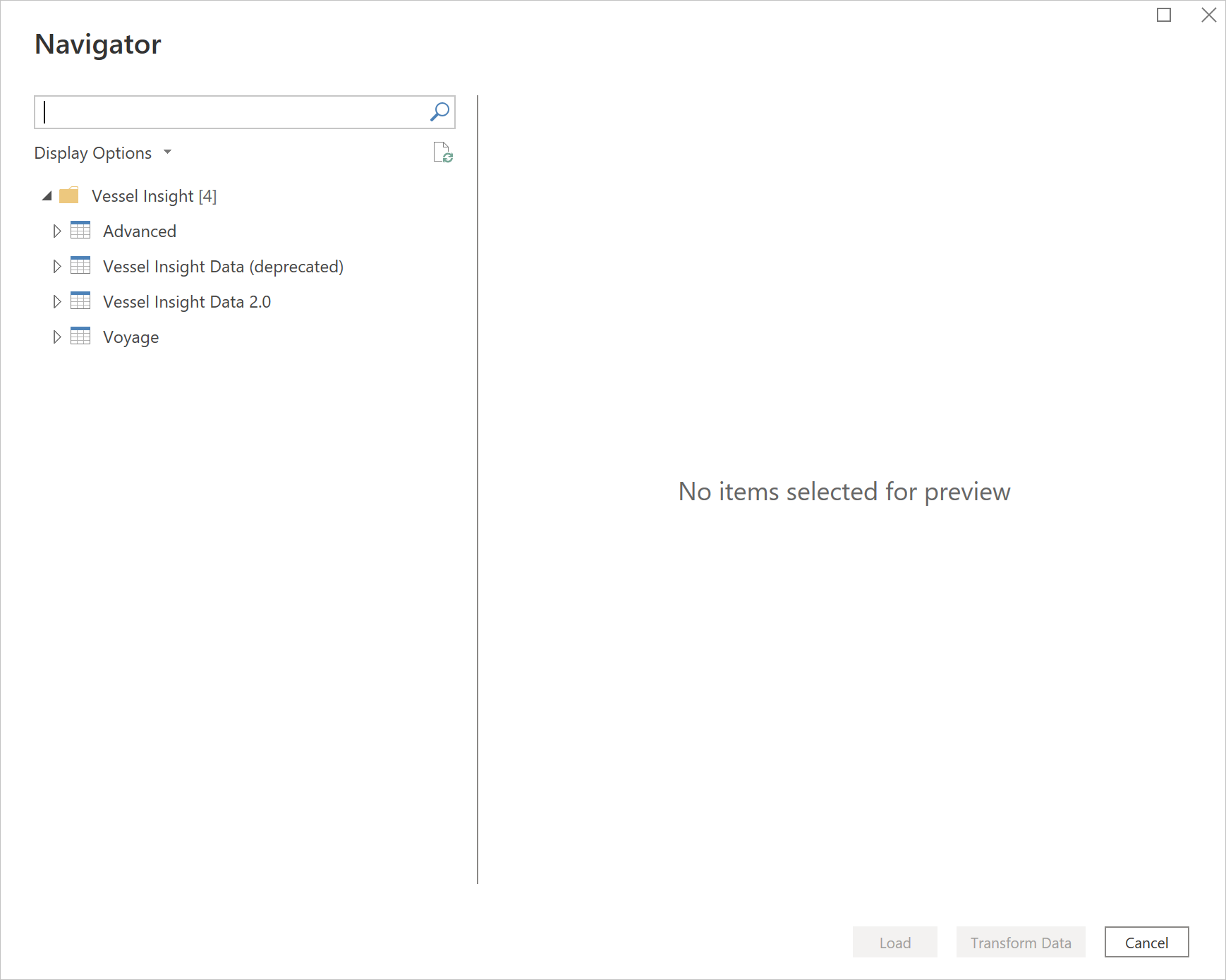This screenshot has height=980, width=1226.
Task: Expand Vessel Insight Data (deprecated) node
Action: (57, 266)
